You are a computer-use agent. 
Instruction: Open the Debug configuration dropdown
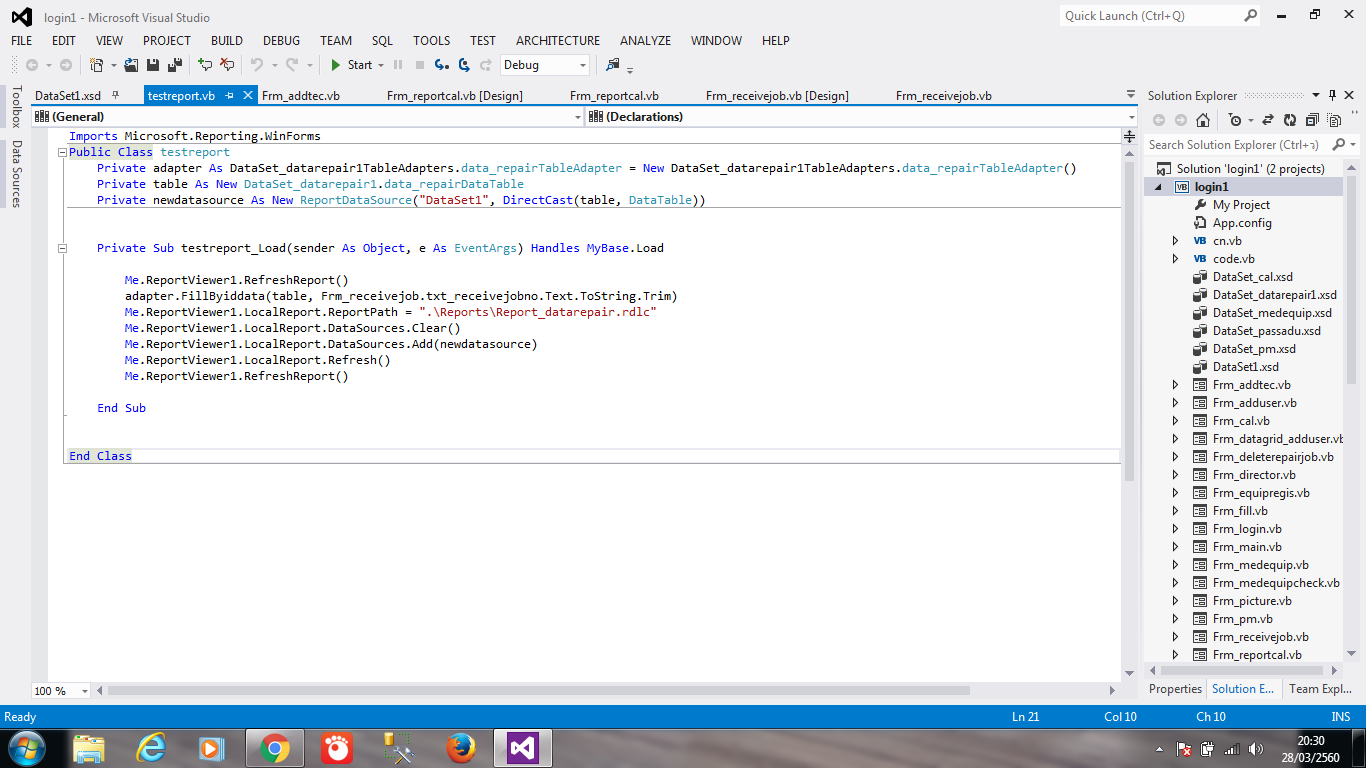545,65
